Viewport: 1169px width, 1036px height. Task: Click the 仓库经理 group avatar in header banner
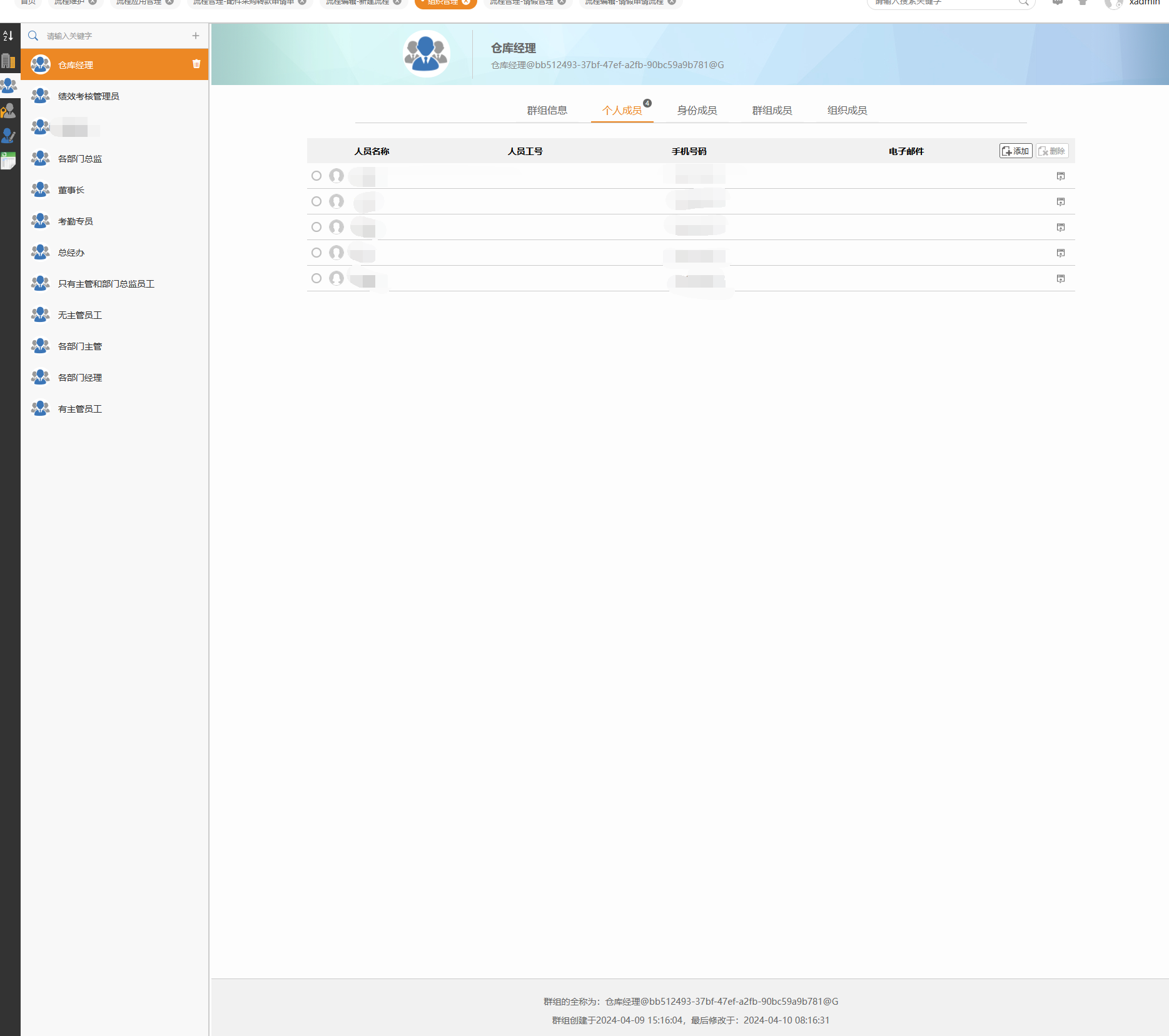pyautogui.click(x=426, y=54)
